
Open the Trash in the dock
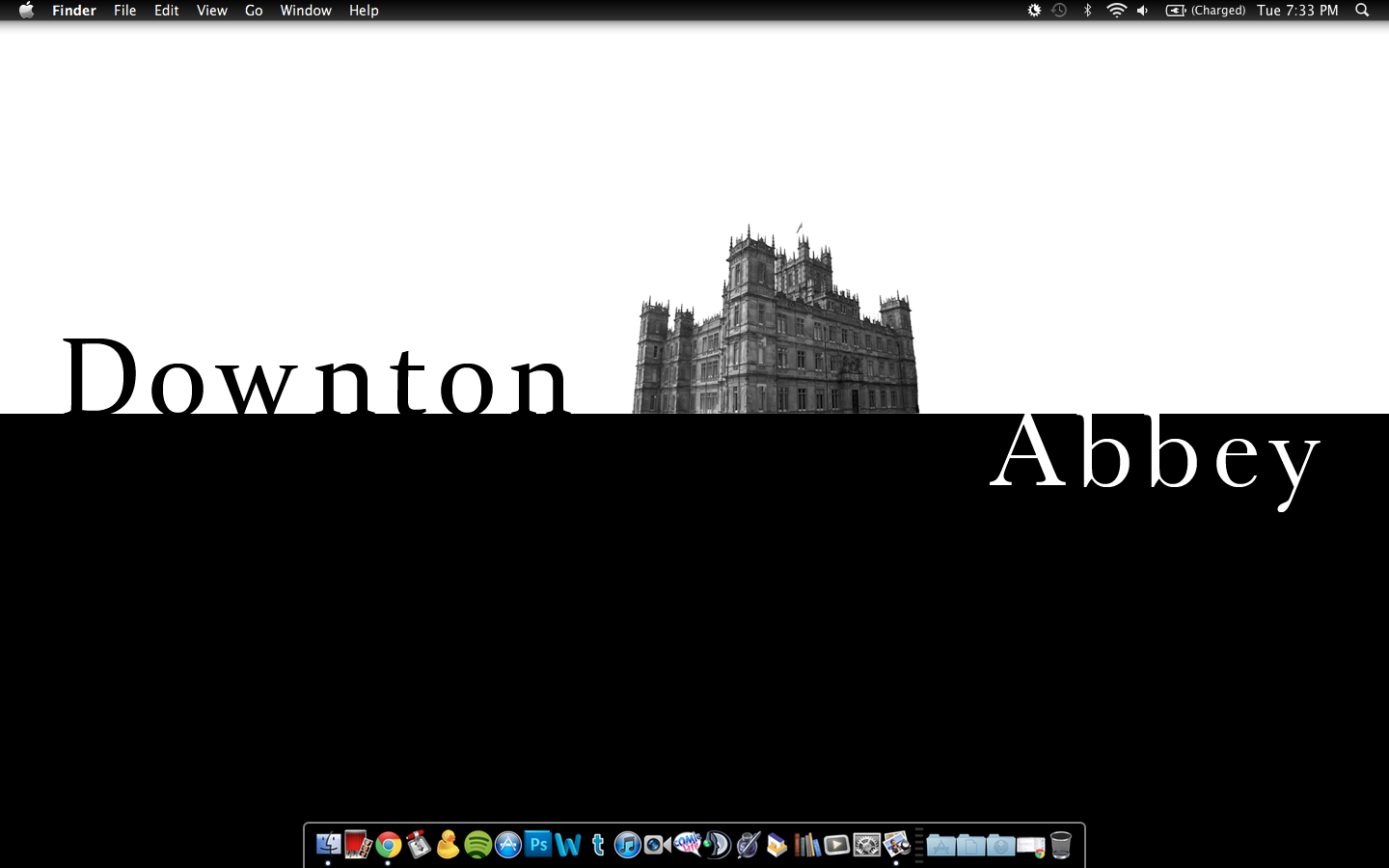[x=1060, y=845]
